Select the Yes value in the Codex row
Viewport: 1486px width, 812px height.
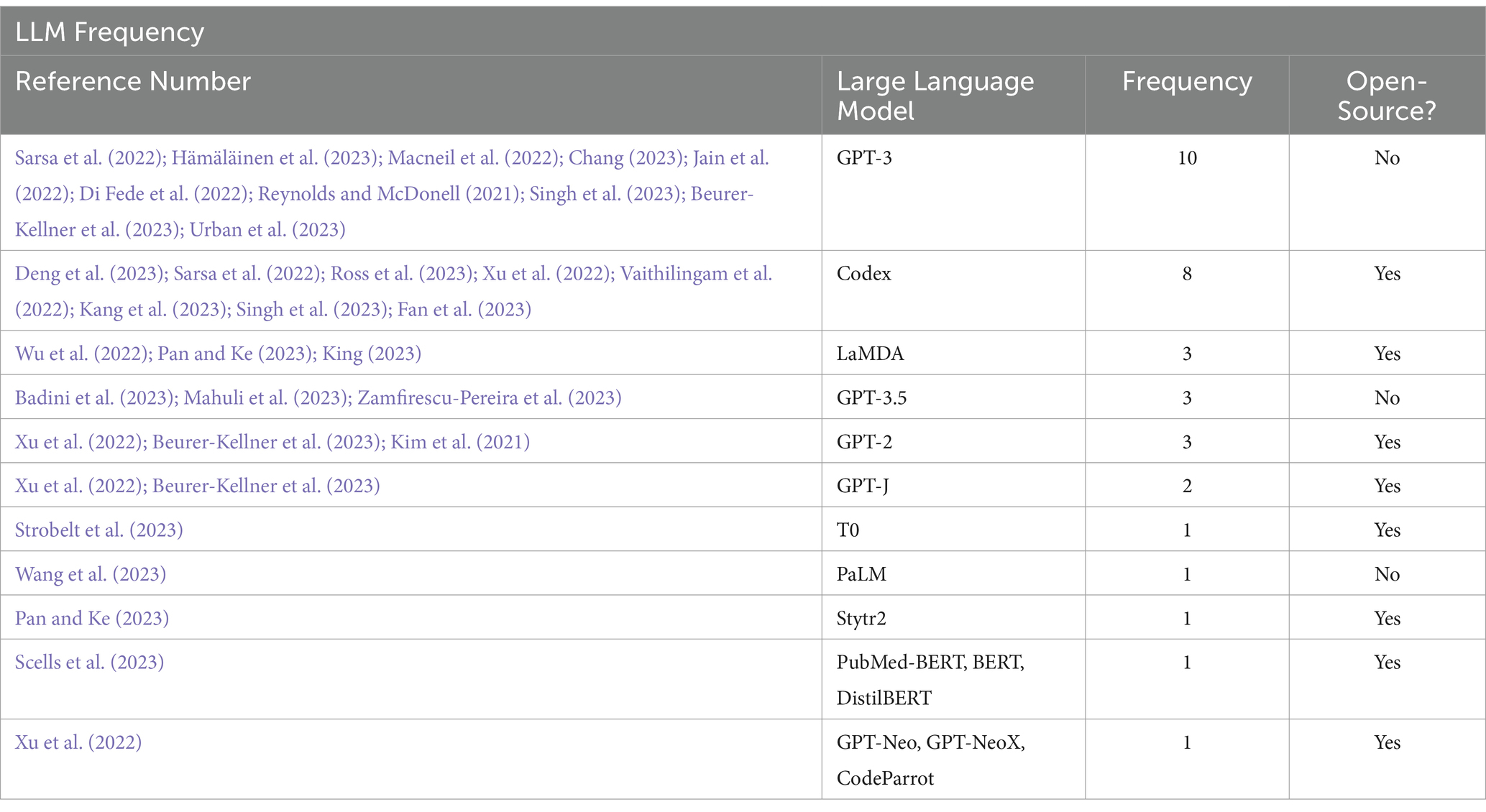click(1388, 274)
